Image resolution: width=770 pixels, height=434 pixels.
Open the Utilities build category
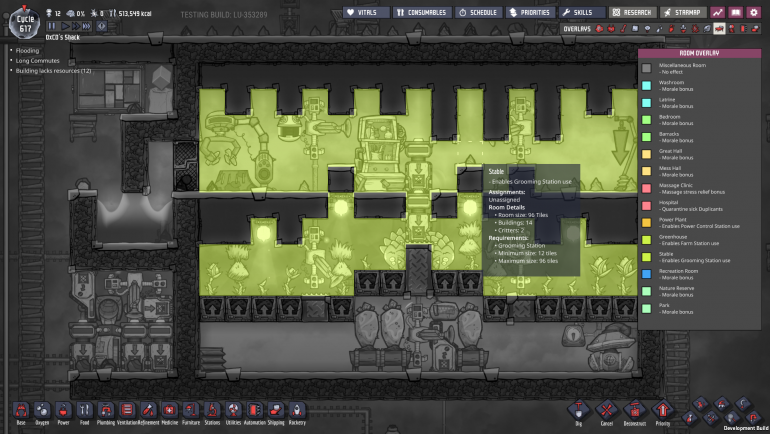coord(233,410)
